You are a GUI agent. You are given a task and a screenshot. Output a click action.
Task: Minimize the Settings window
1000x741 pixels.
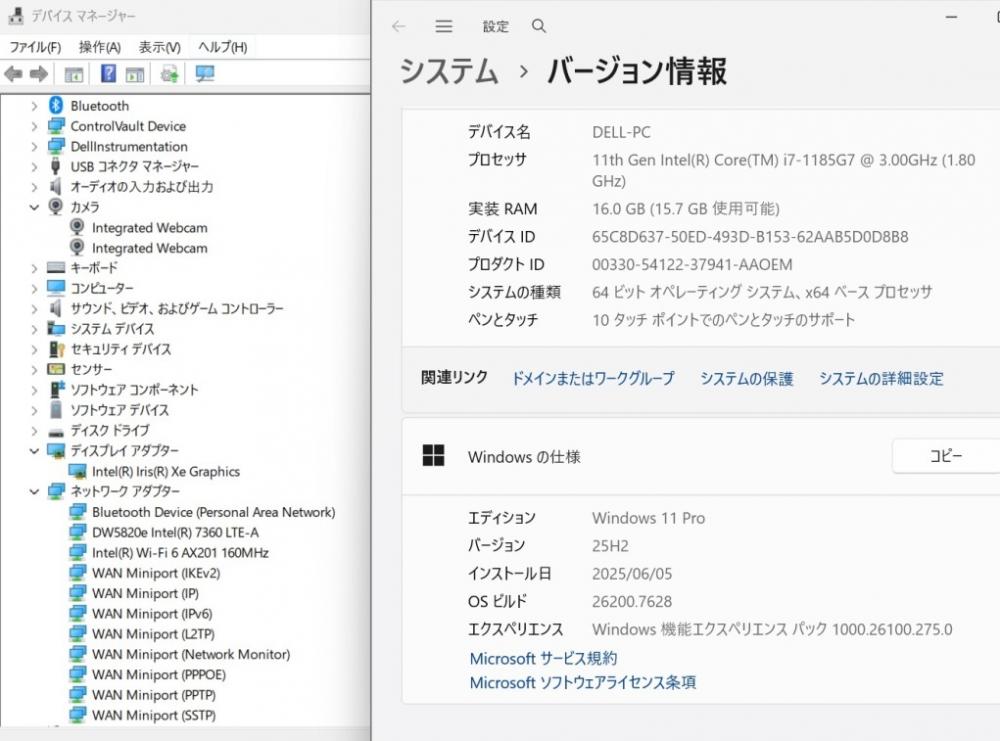tap(951, 17)
